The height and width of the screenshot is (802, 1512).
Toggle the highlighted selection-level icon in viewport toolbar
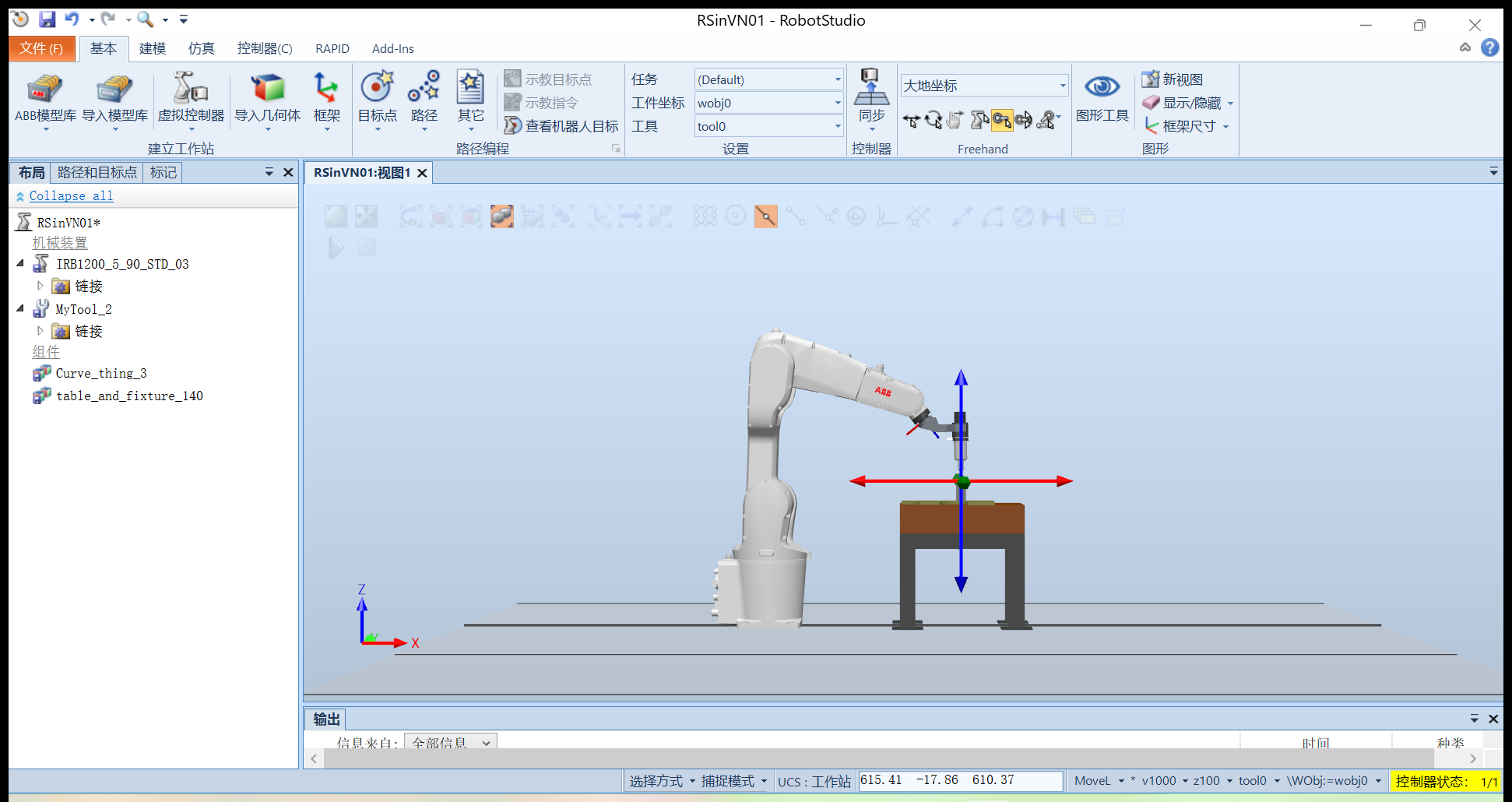[501, 216]
